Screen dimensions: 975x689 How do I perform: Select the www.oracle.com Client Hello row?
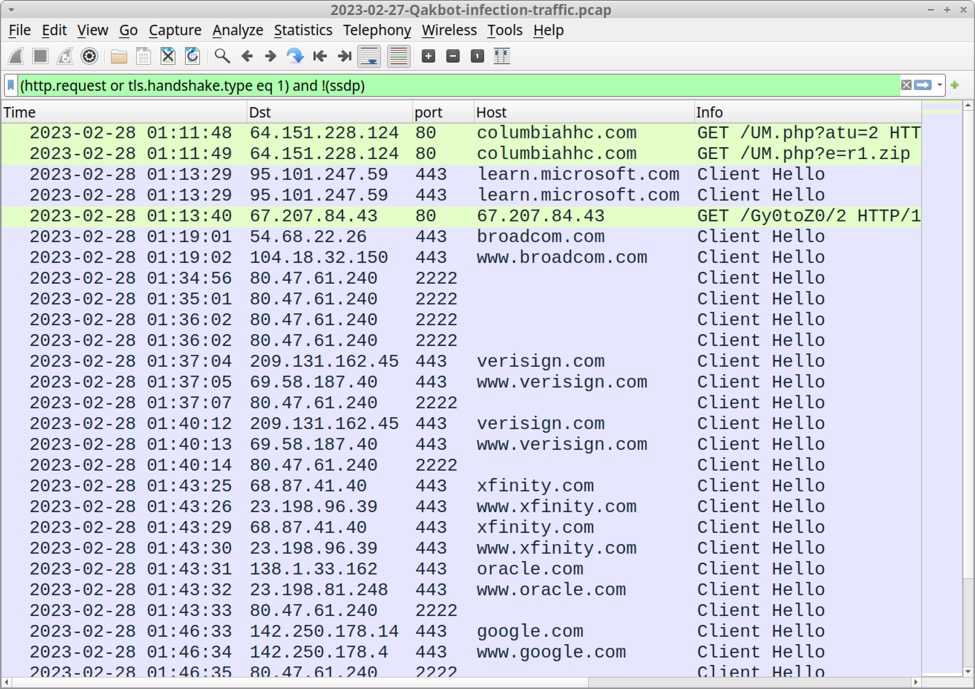click(461, 590)
